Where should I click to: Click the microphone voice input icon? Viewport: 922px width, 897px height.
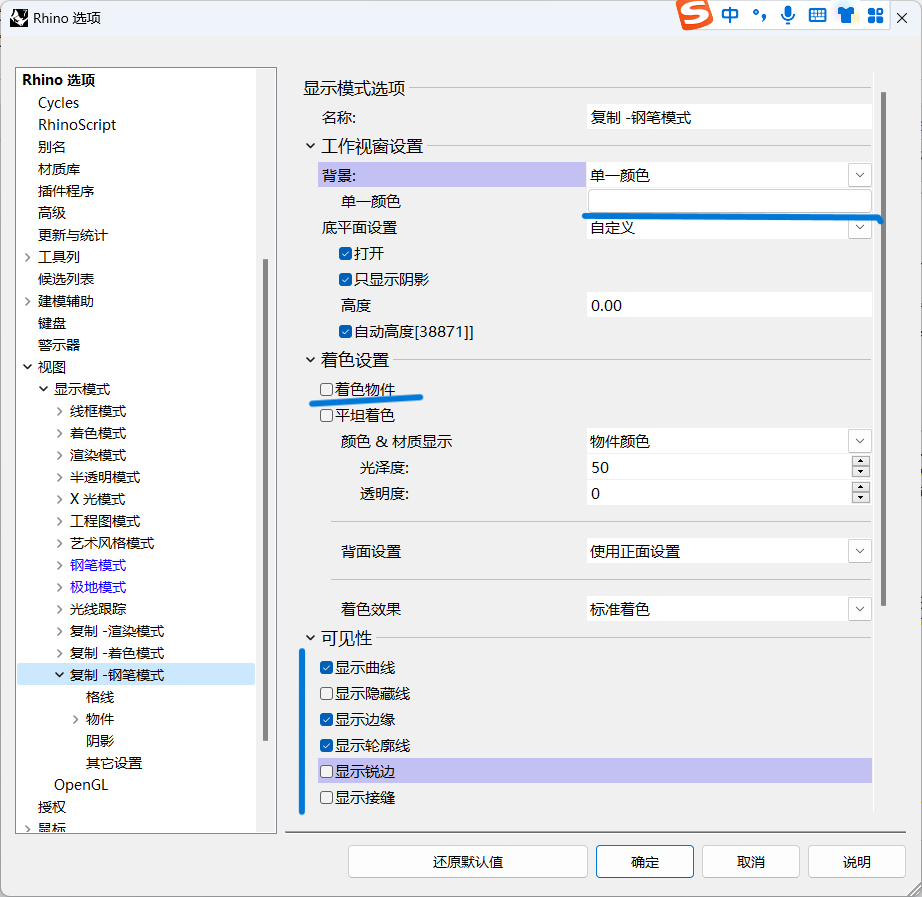[788, 15]
